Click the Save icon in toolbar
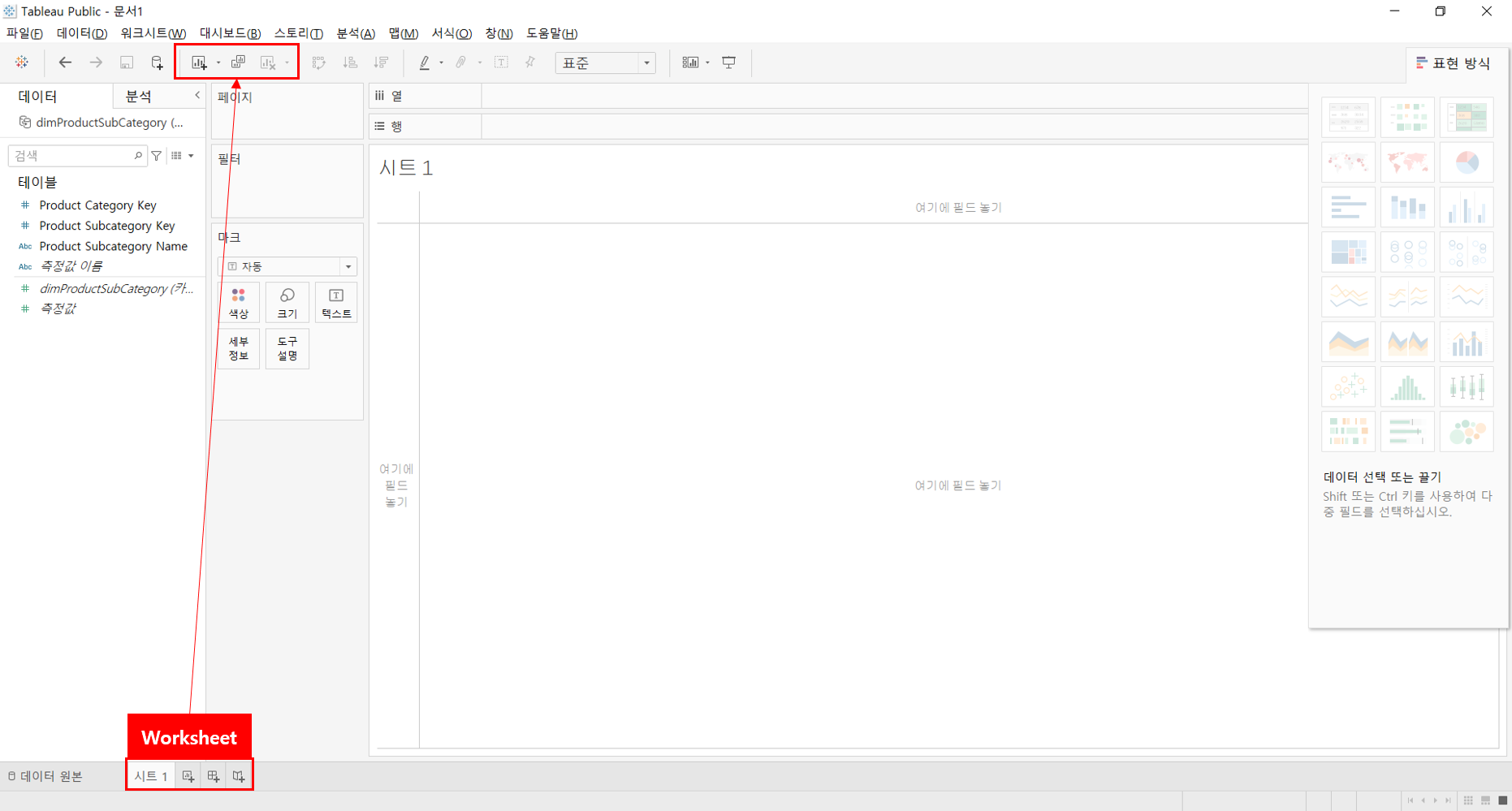This screenshot has height=811, width=1512. (x=127, y=63)
